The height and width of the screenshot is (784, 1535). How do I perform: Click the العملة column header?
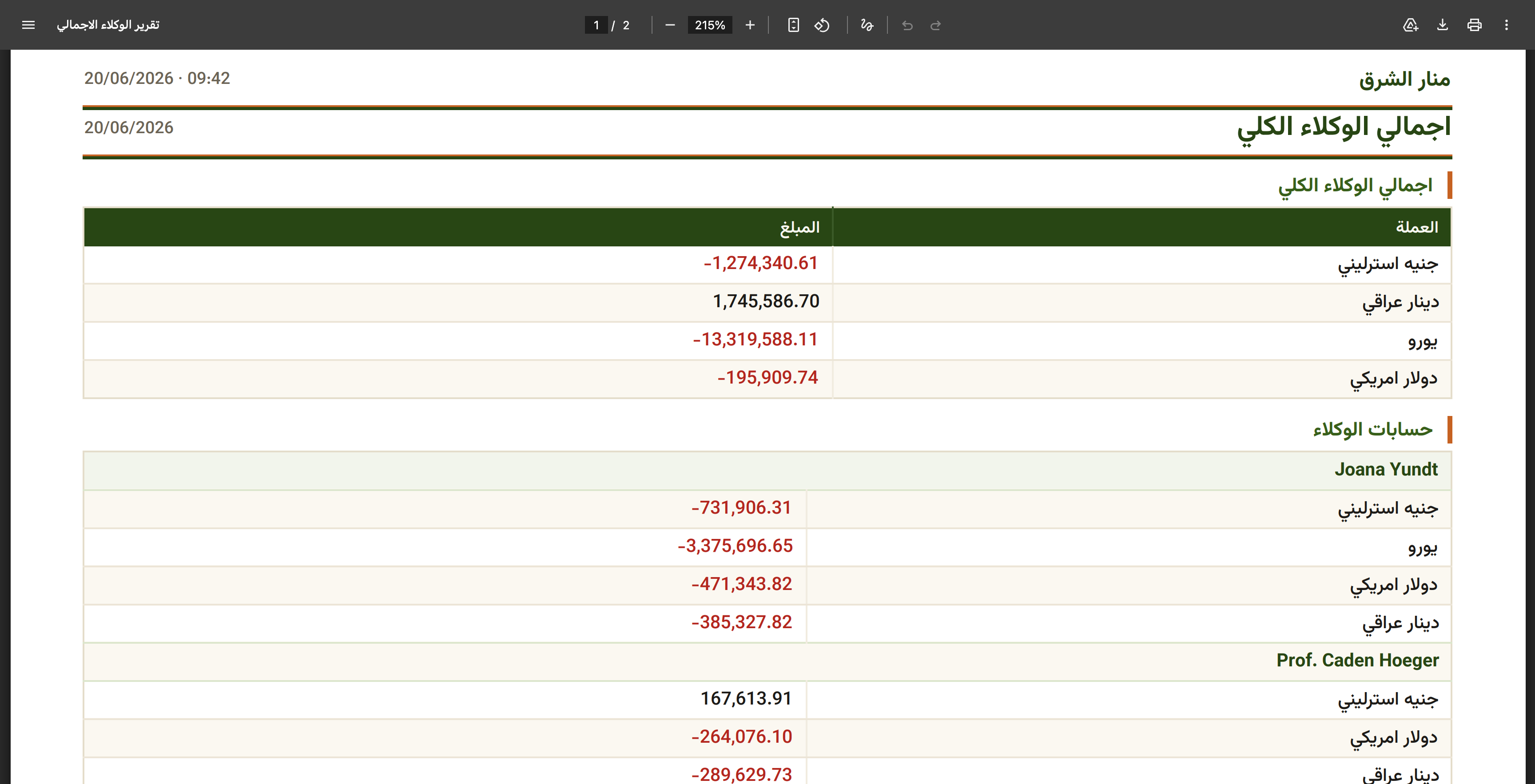tap(1142, 227)
